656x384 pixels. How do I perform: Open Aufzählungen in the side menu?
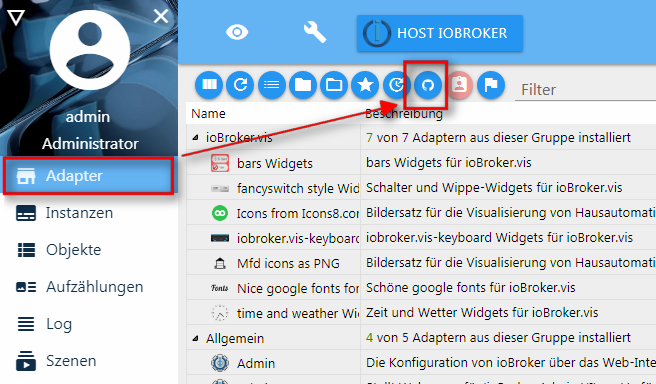pyautogui.click(x=89, y=287)
